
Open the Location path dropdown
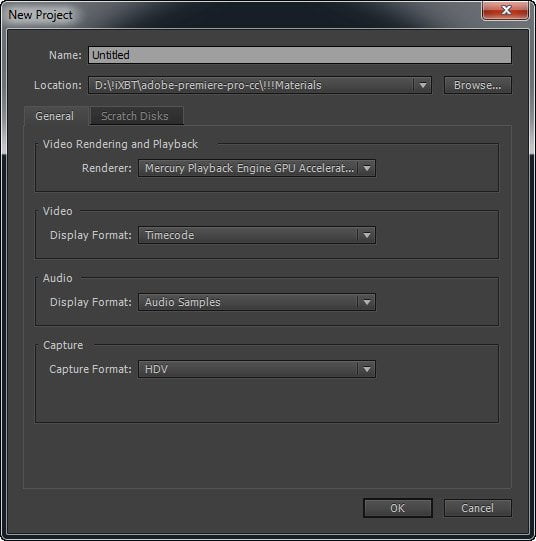coord(260,85)
